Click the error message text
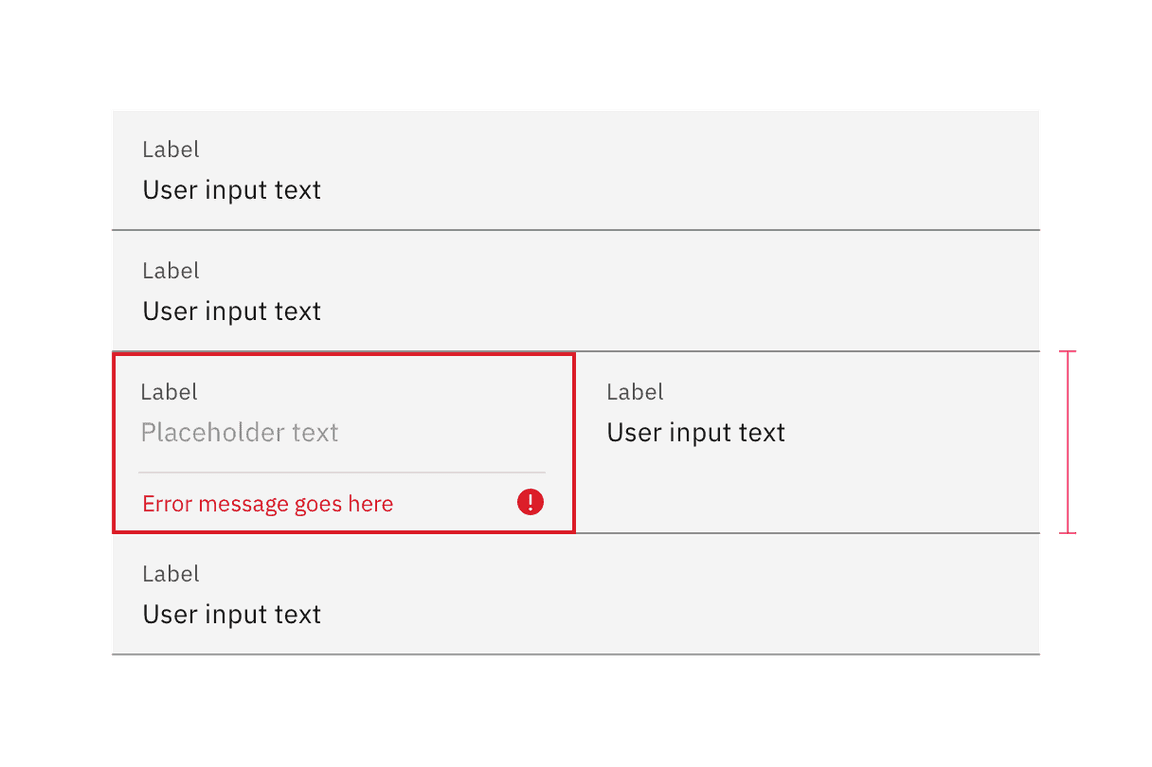This screenshot has width=1152, height=767. tap(267, 503)
